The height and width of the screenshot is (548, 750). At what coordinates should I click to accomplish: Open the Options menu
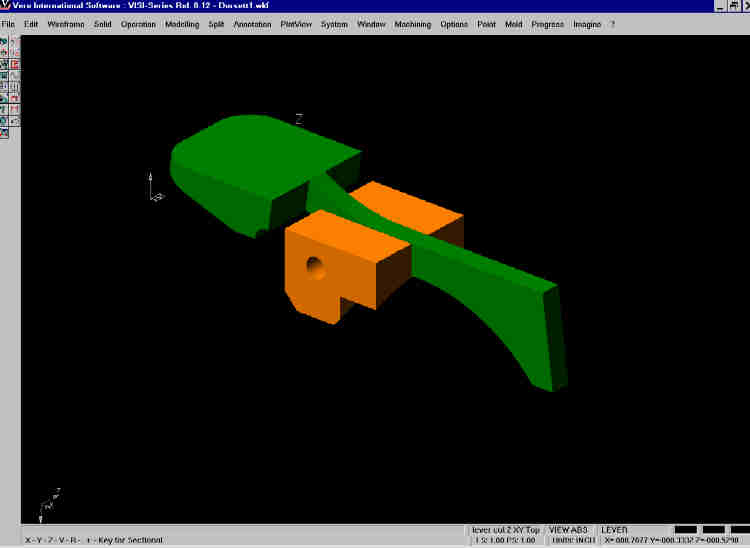click(x=454, y=24)
